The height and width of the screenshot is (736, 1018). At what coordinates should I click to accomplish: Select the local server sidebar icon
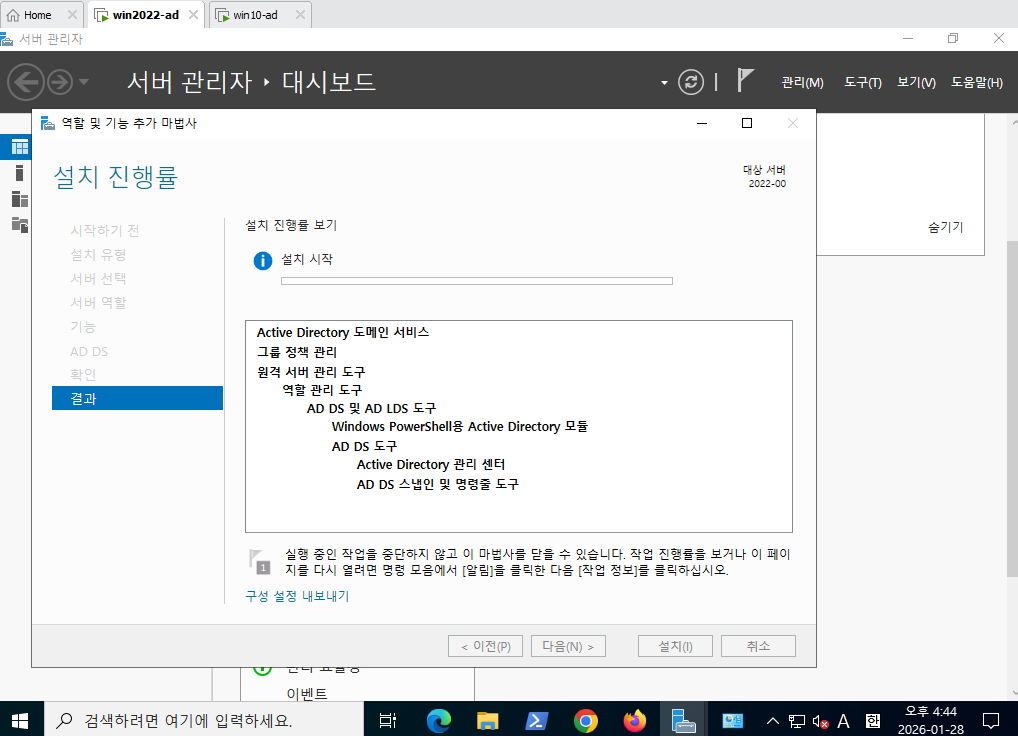click(x=19, y=173)
